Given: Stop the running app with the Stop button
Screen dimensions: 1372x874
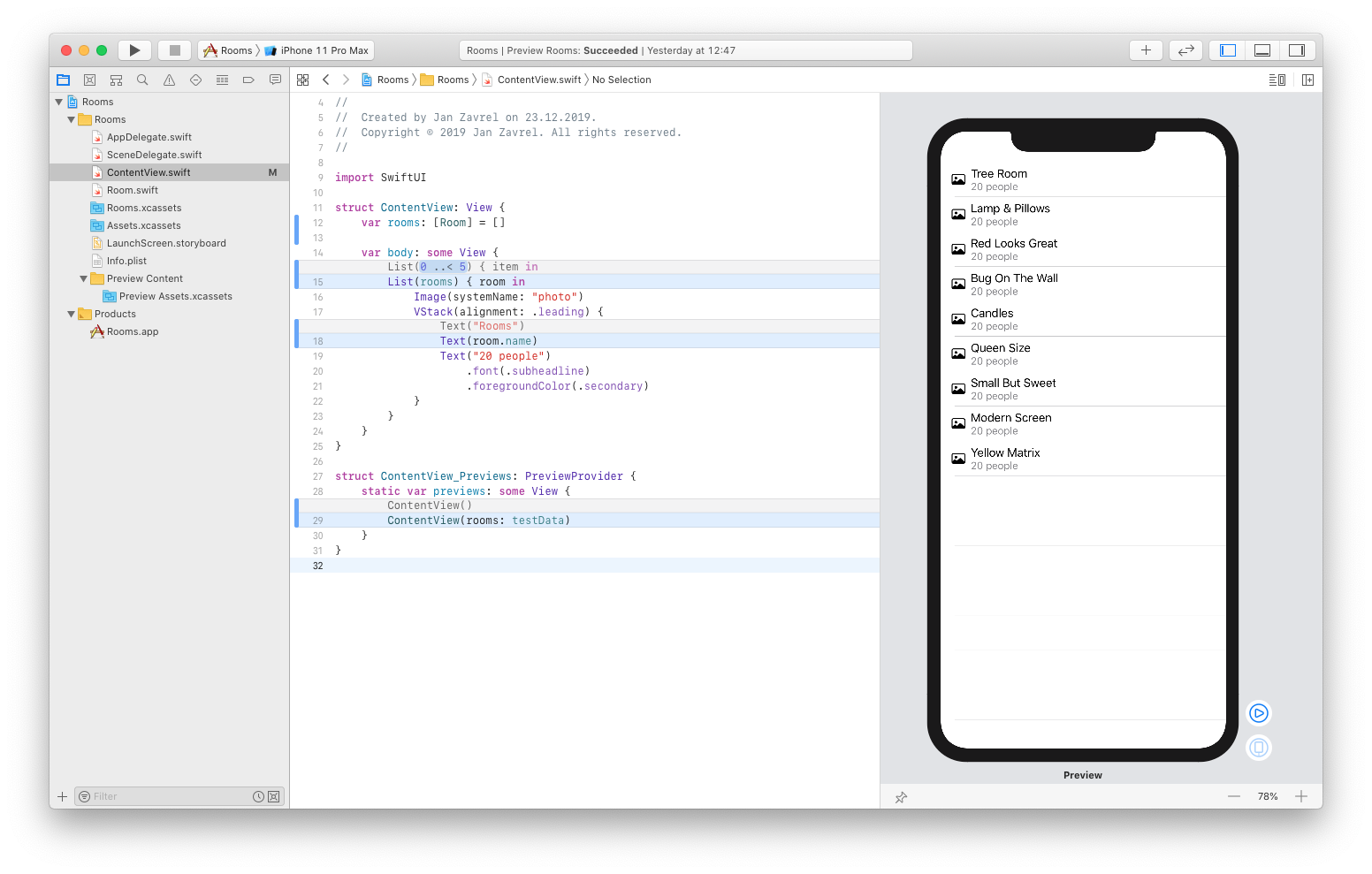Looking at the screenshot, I should point(174,49).
